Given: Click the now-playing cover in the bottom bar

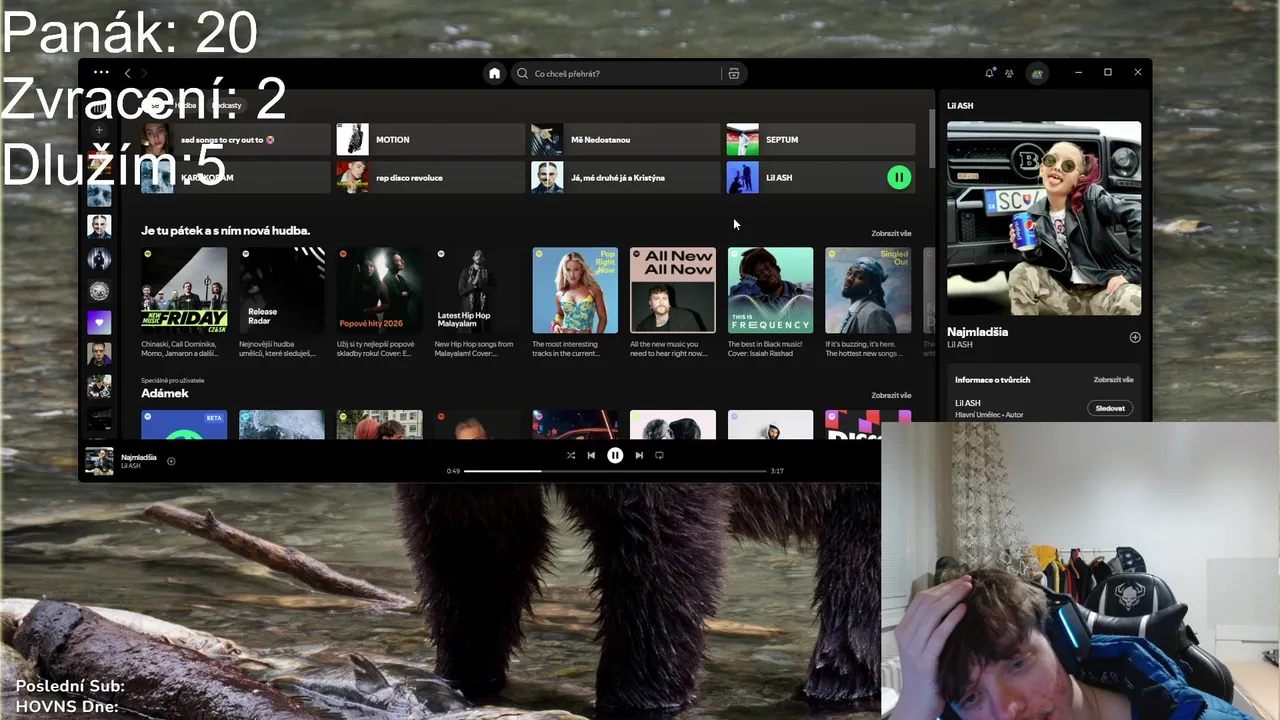Looking at the screenshot, I should 99,461.
